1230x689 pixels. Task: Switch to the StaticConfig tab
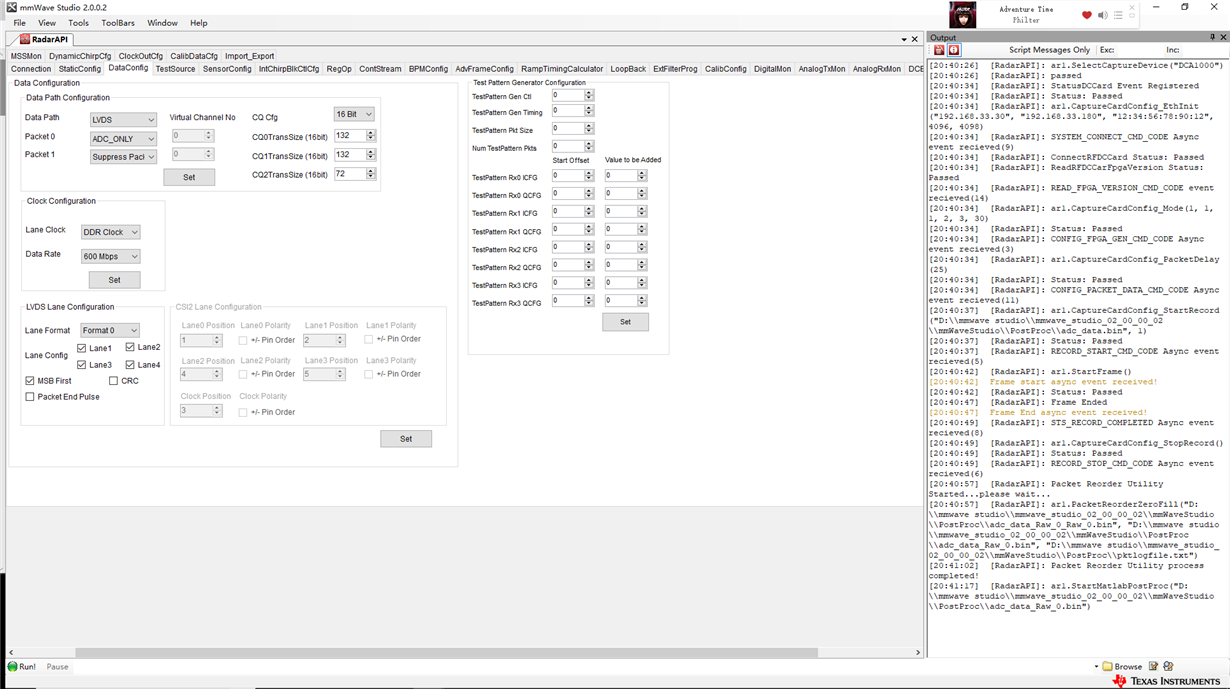pyautogui.click(x=80, y=69)
